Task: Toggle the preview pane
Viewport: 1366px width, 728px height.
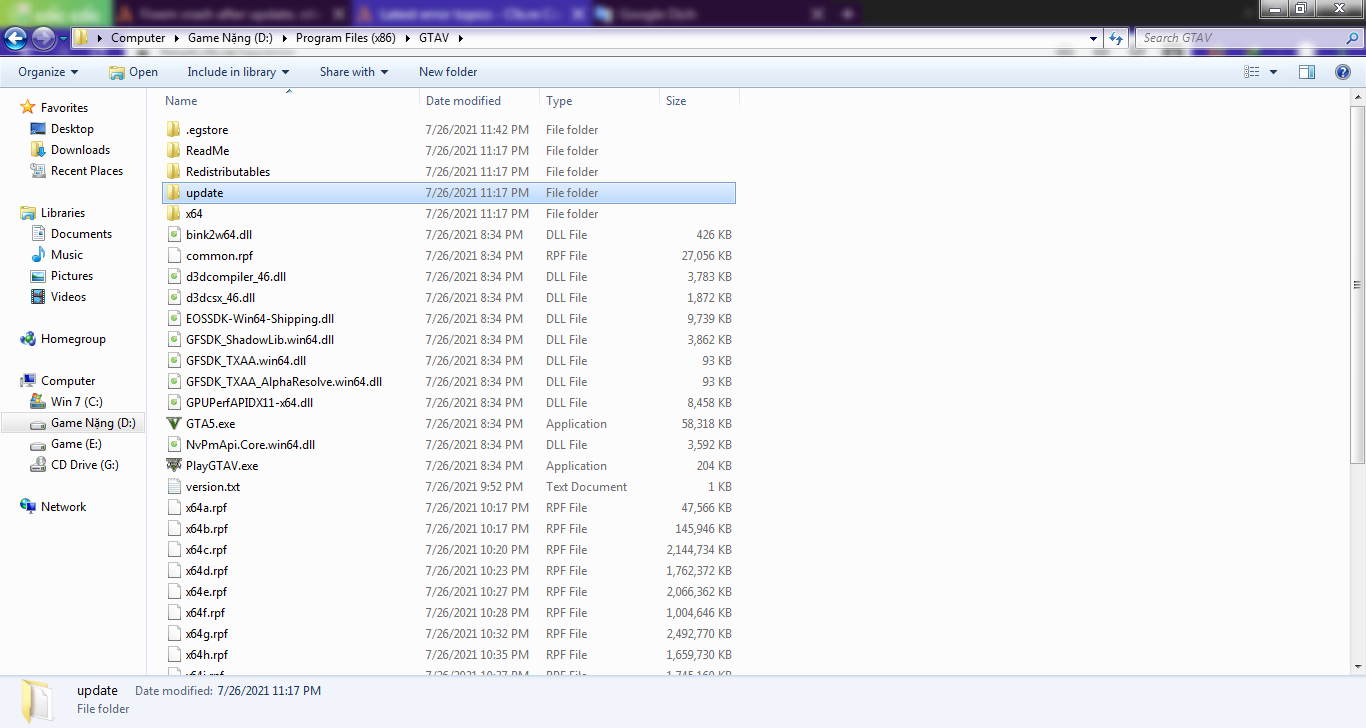Action: point(1307,71)
